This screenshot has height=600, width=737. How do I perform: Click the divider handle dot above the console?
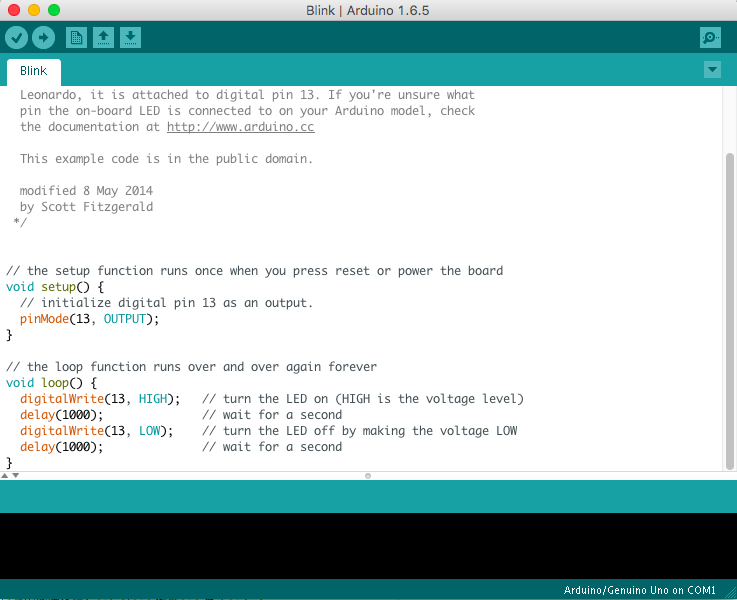(368, 476)
